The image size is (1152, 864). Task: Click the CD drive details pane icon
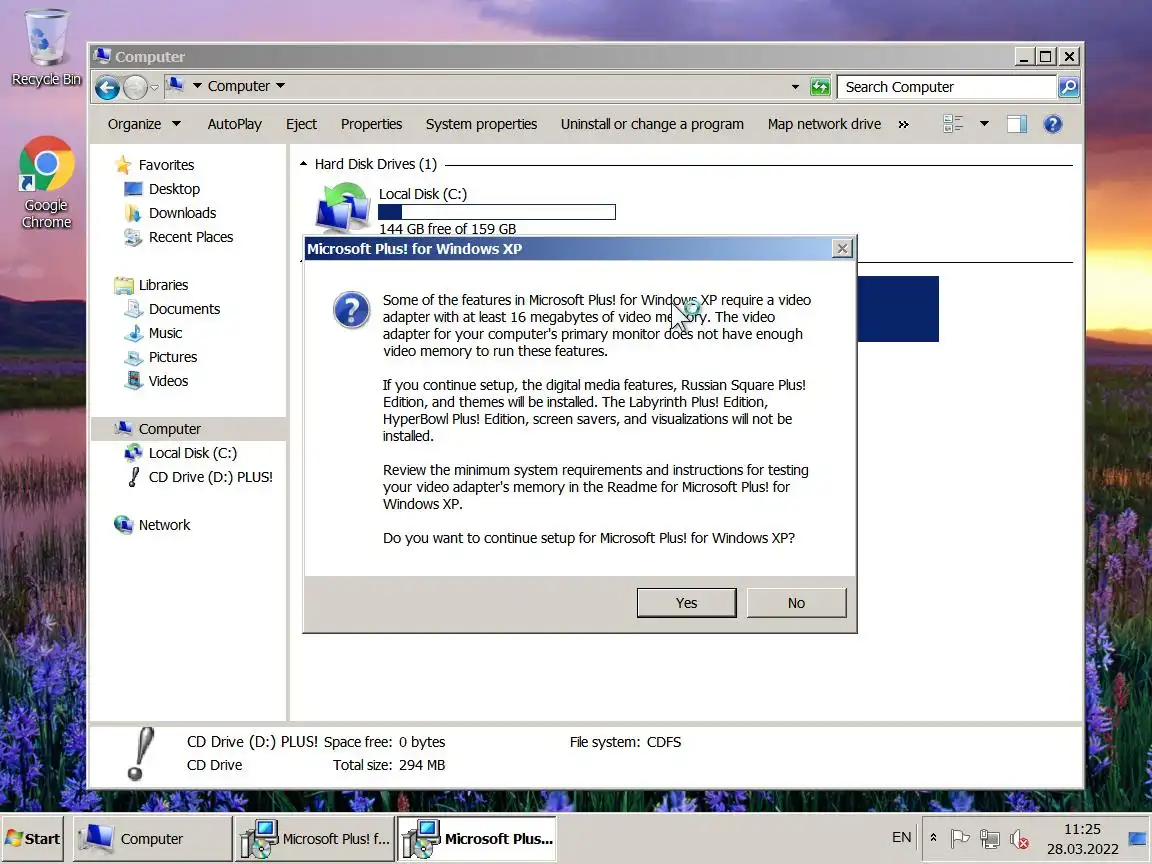[140, 753]
